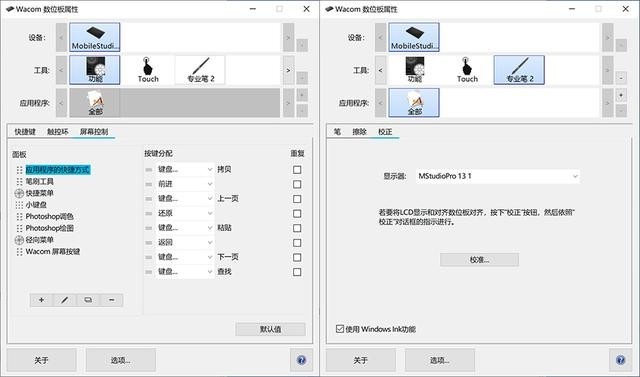Click application add plus button in right window
Screen dimensions: 640x377
point(621,95)
